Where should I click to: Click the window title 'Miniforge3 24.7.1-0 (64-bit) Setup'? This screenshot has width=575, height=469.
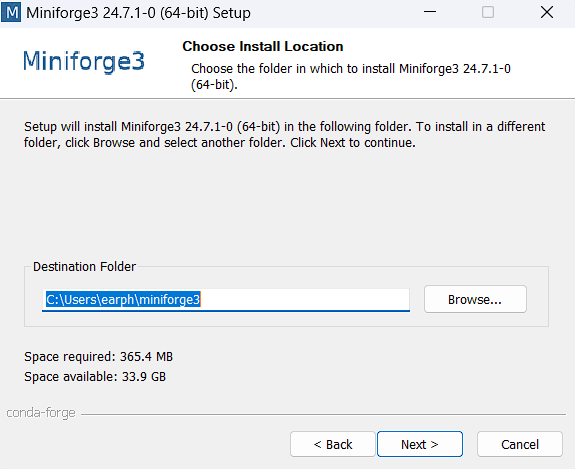138,13
